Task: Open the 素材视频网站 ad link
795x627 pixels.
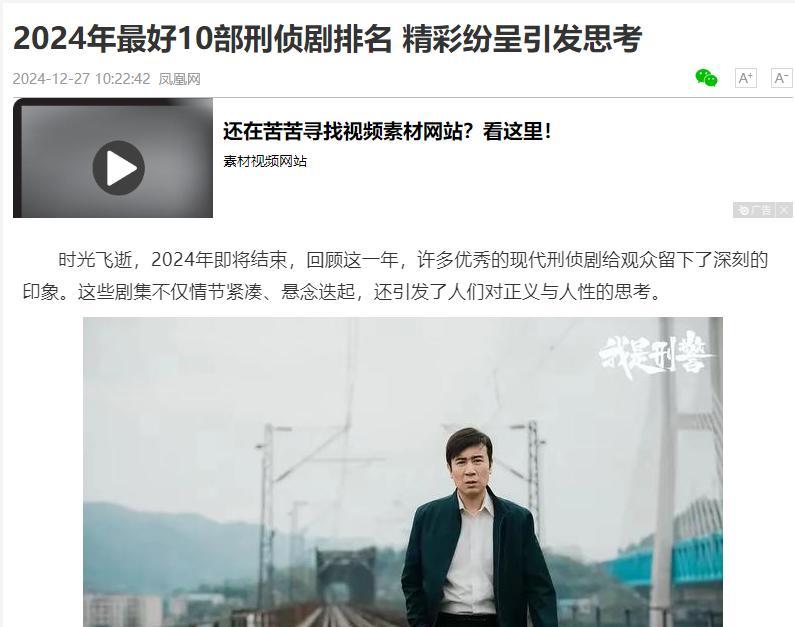Action: 265,161
